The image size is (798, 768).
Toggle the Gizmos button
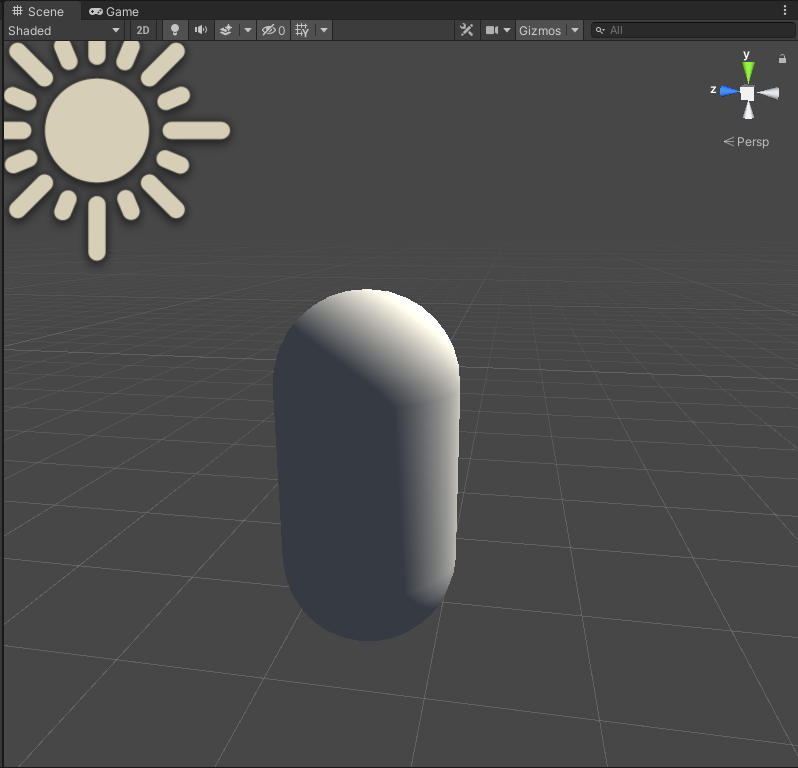540,31
